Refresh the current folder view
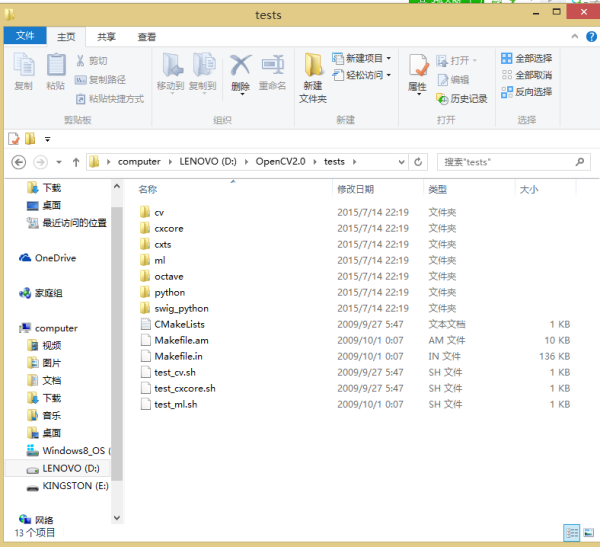Image resolution: width=600 pixels, height=547 pixels. point(418,162)
